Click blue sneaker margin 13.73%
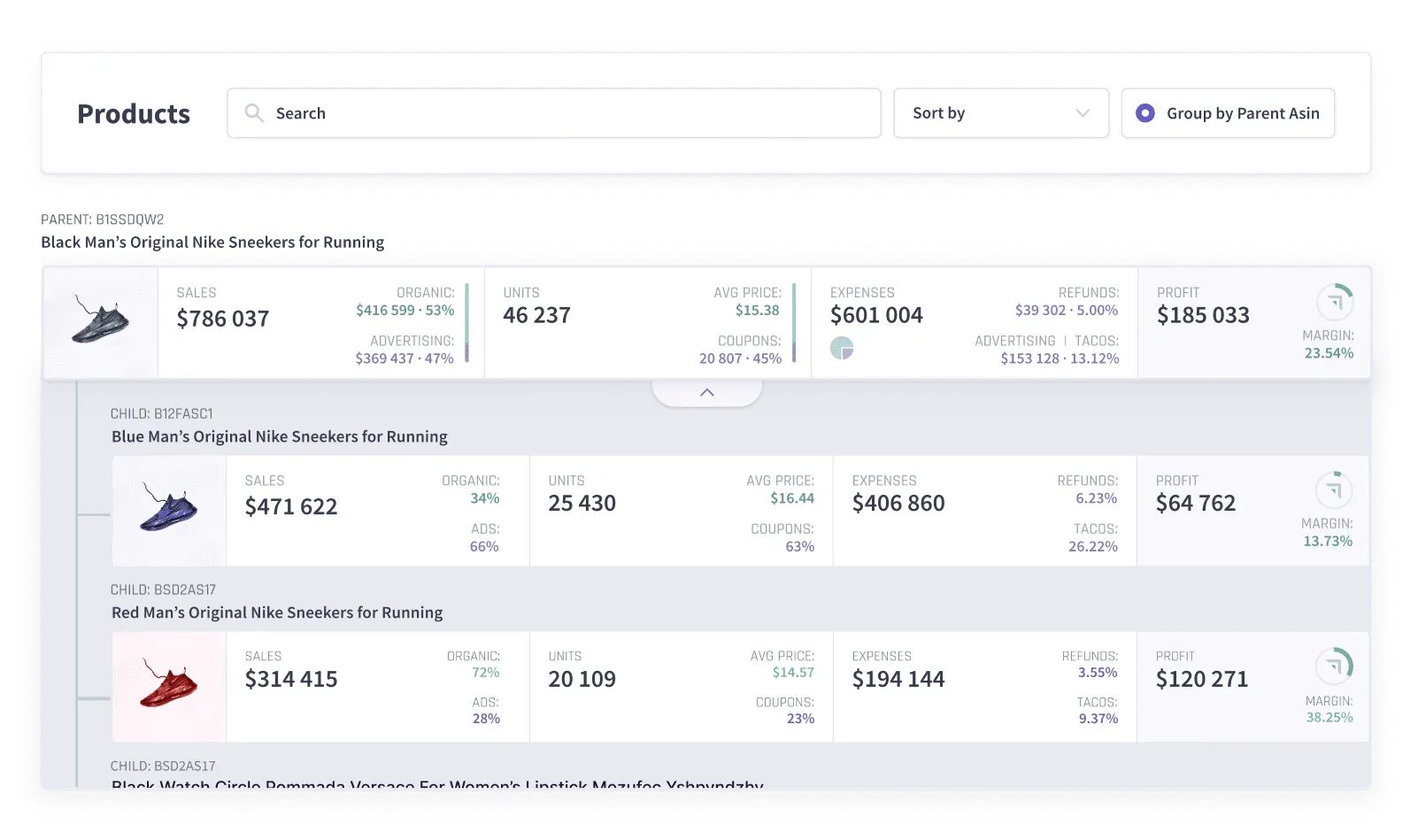The image size is (1418, 840). coord(1328,541)
